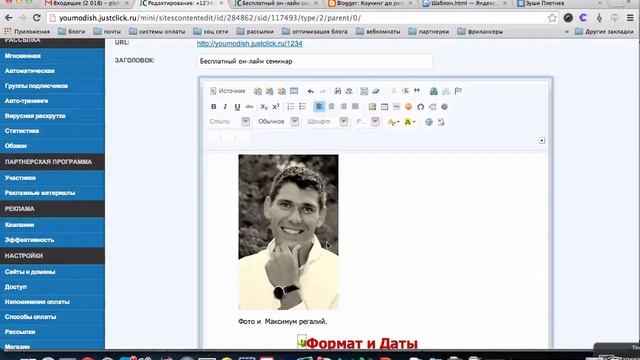
Task: Click the Заголовок title input field
Action: point(315,61)
